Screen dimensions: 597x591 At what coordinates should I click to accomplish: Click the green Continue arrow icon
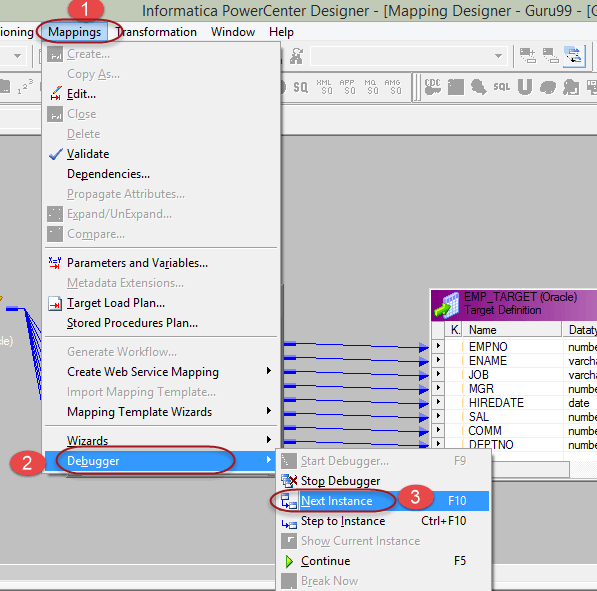pos(289,561)
